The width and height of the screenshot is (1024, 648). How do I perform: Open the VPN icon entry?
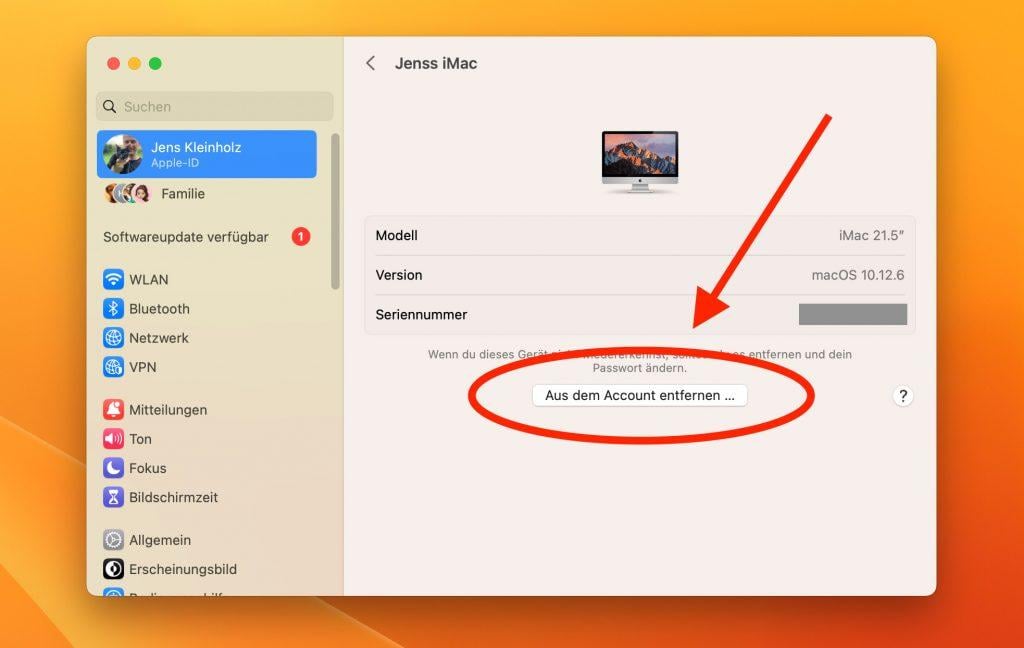tap(113, 367)
